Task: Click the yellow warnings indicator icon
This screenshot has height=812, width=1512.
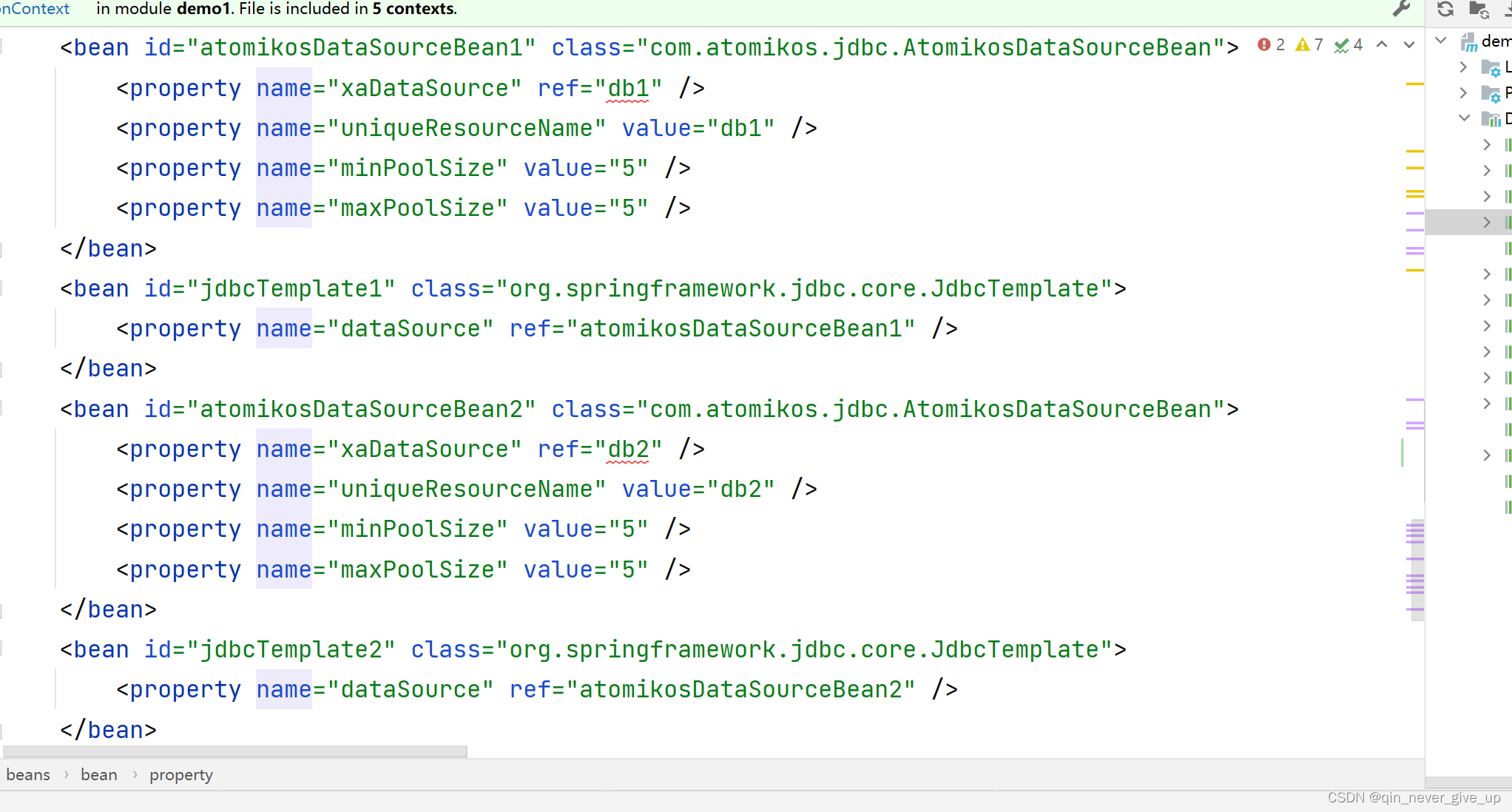Action: point(1303,45)
